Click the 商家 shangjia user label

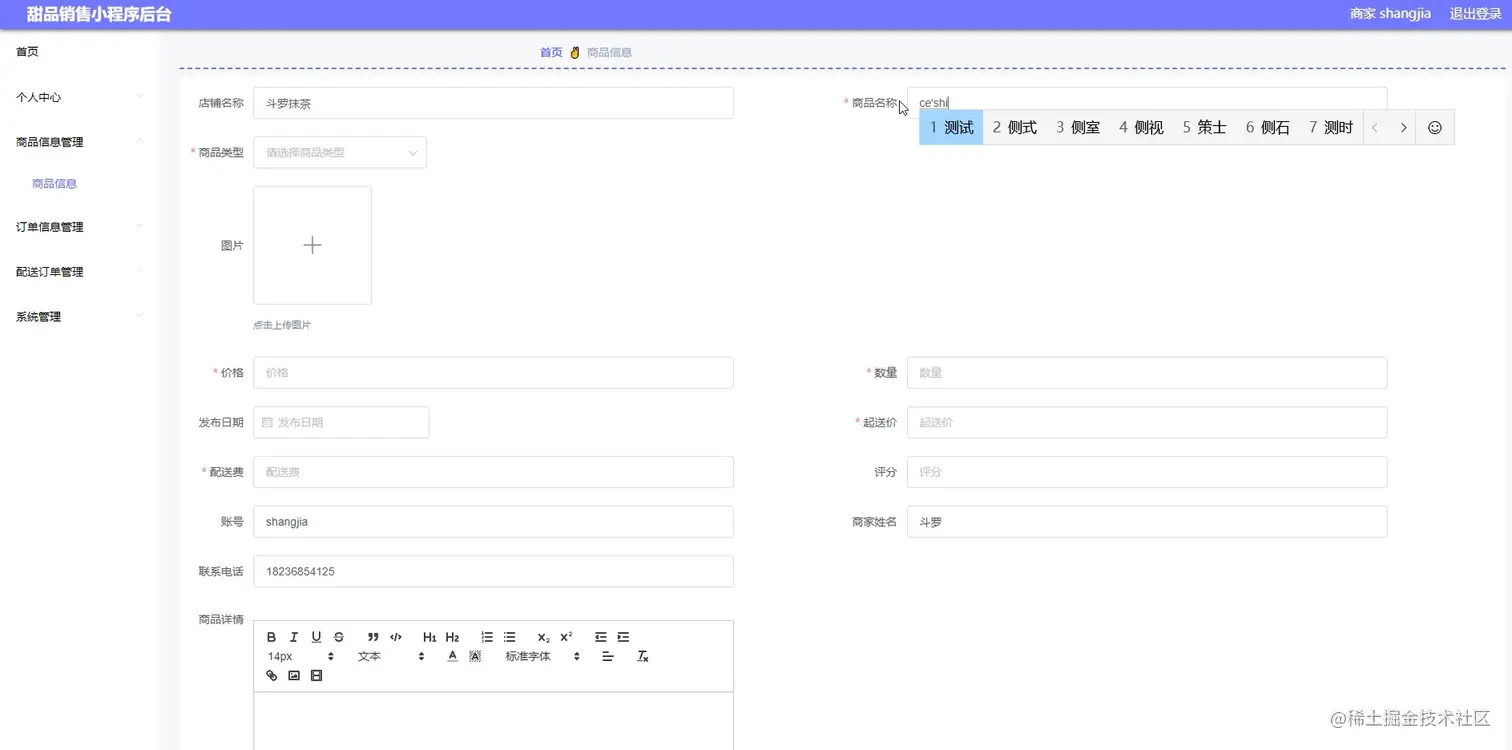(x=1390, y=14)
